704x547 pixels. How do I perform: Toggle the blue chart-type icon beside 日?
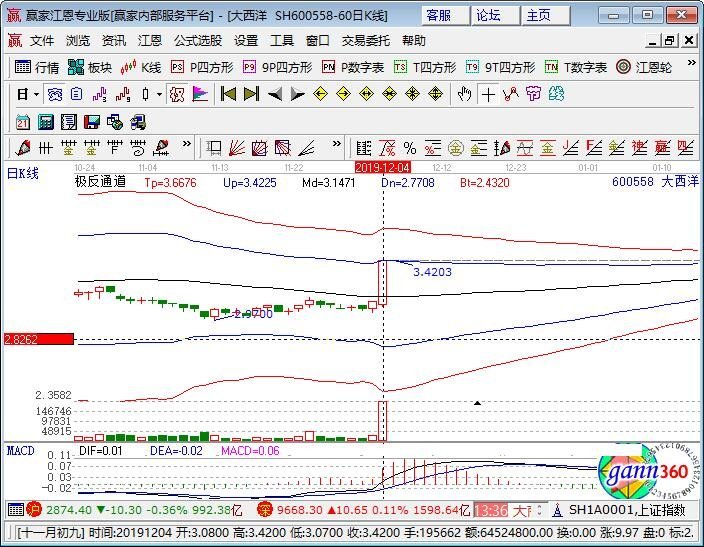55,94
